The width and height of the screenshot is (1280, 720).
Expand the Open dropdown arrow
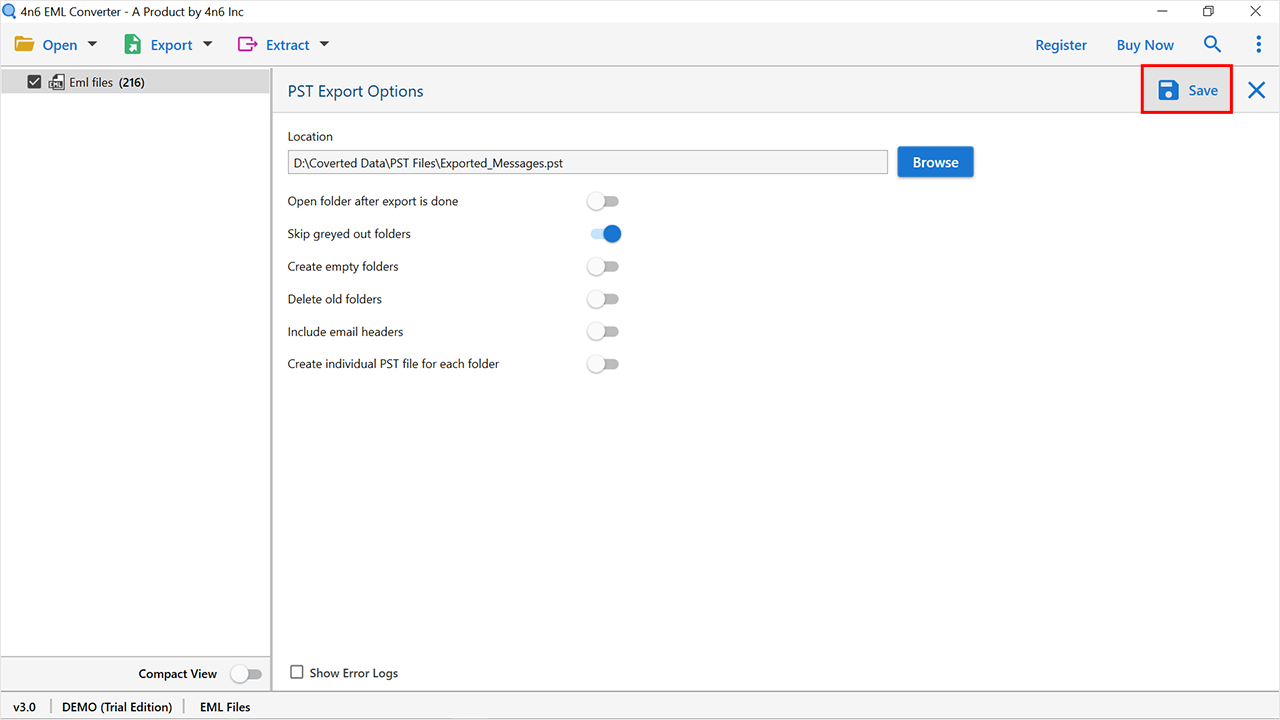pos(91,44)
